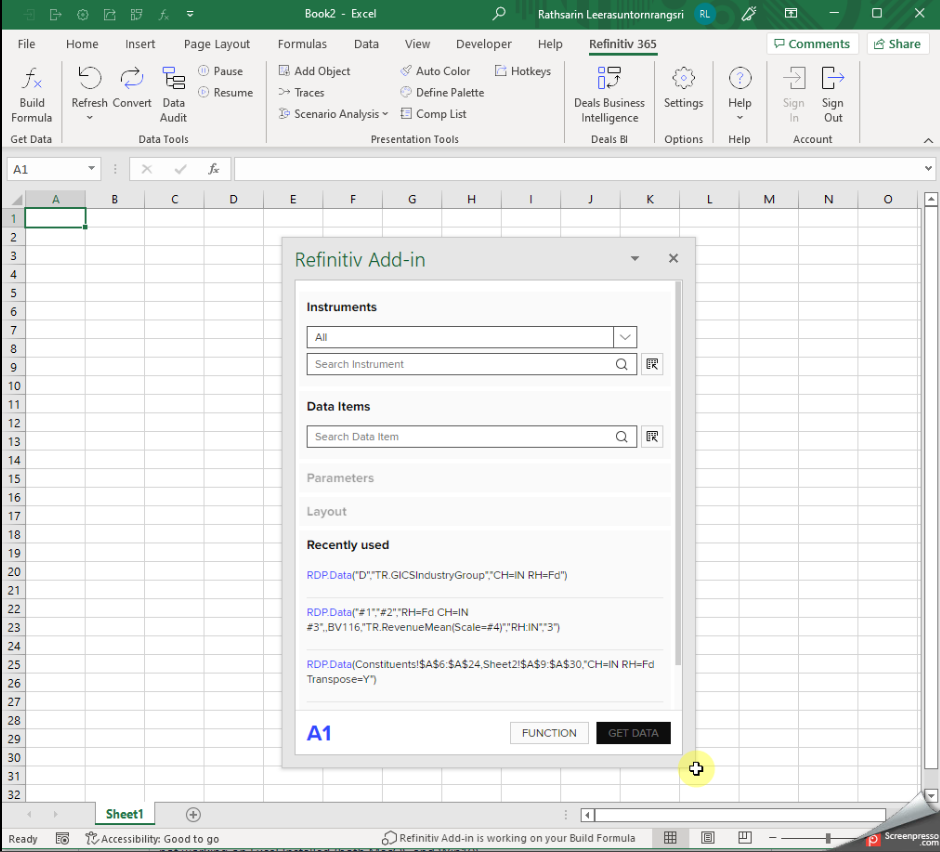
Task: Resume Refinitiv data updates
Action: [225, 92]
